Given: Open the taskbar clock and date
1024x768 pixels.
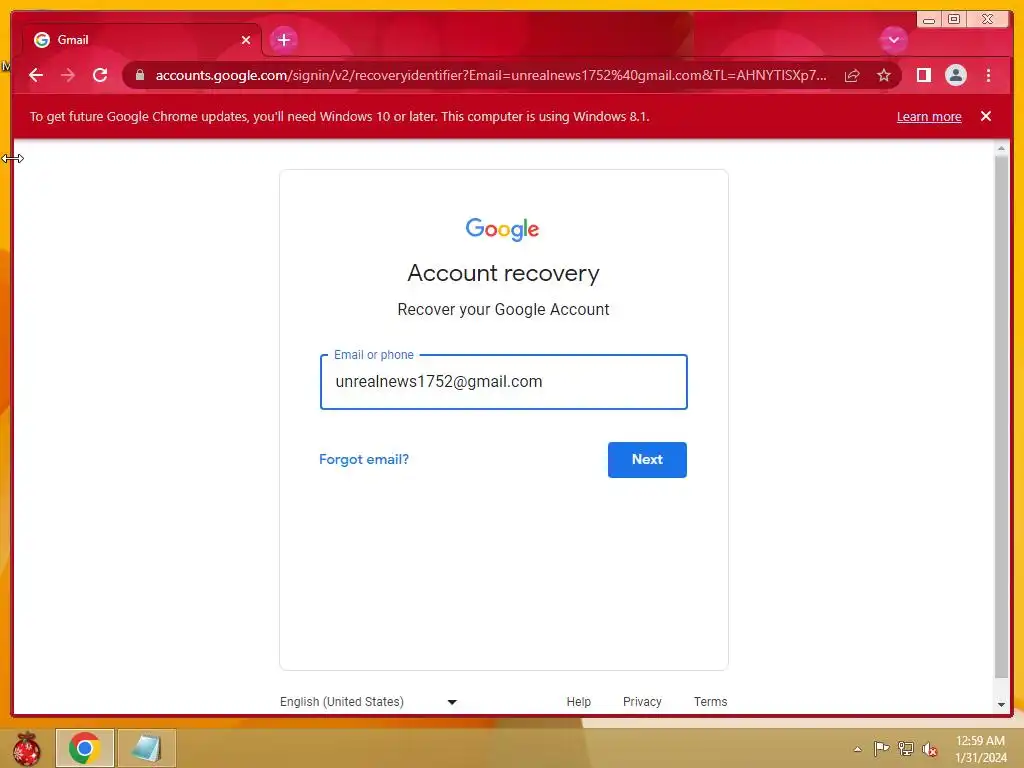Looking at the screenshot, I should 980,749.
